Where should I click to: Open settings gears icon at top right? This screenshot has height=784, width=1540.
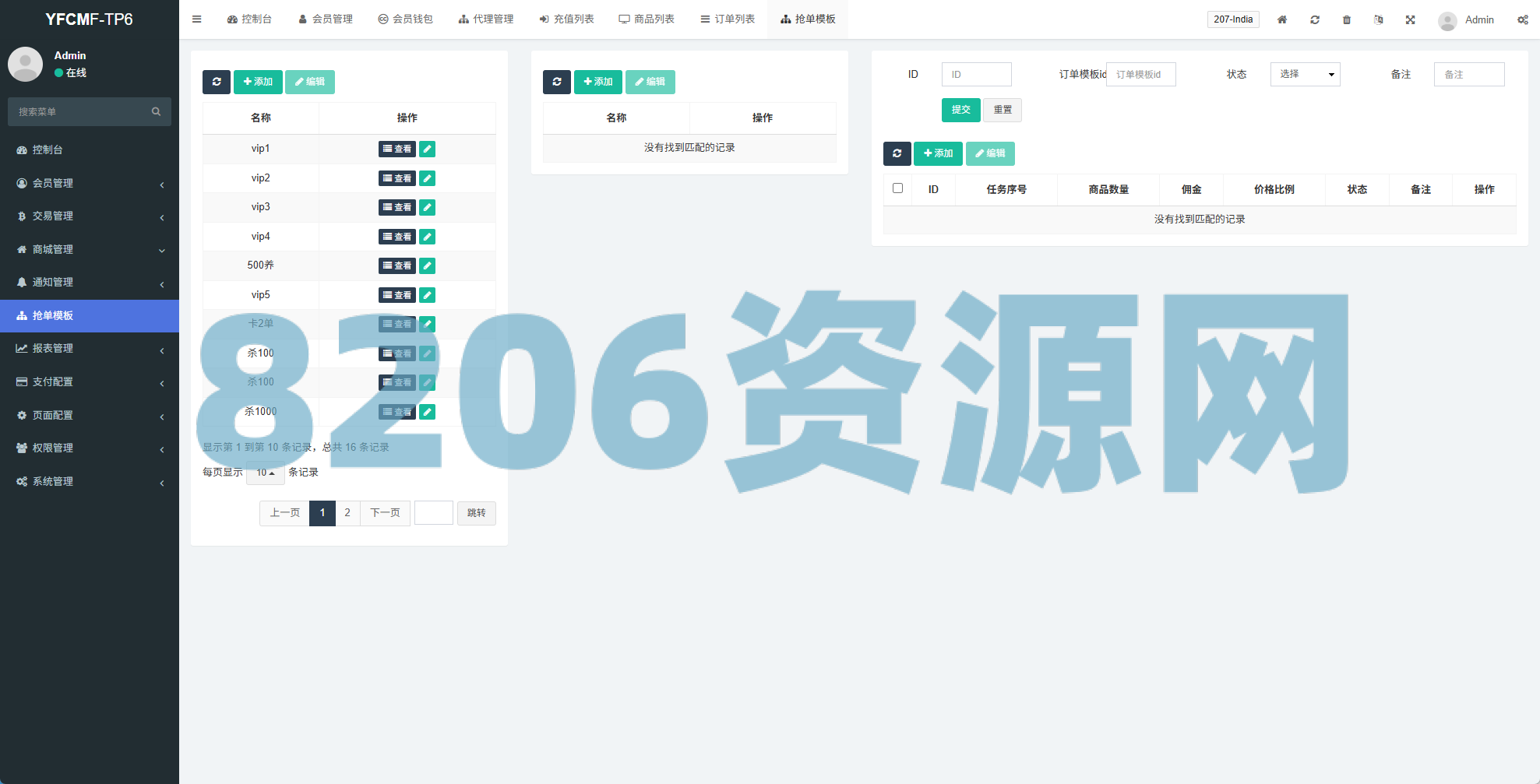1522,19
